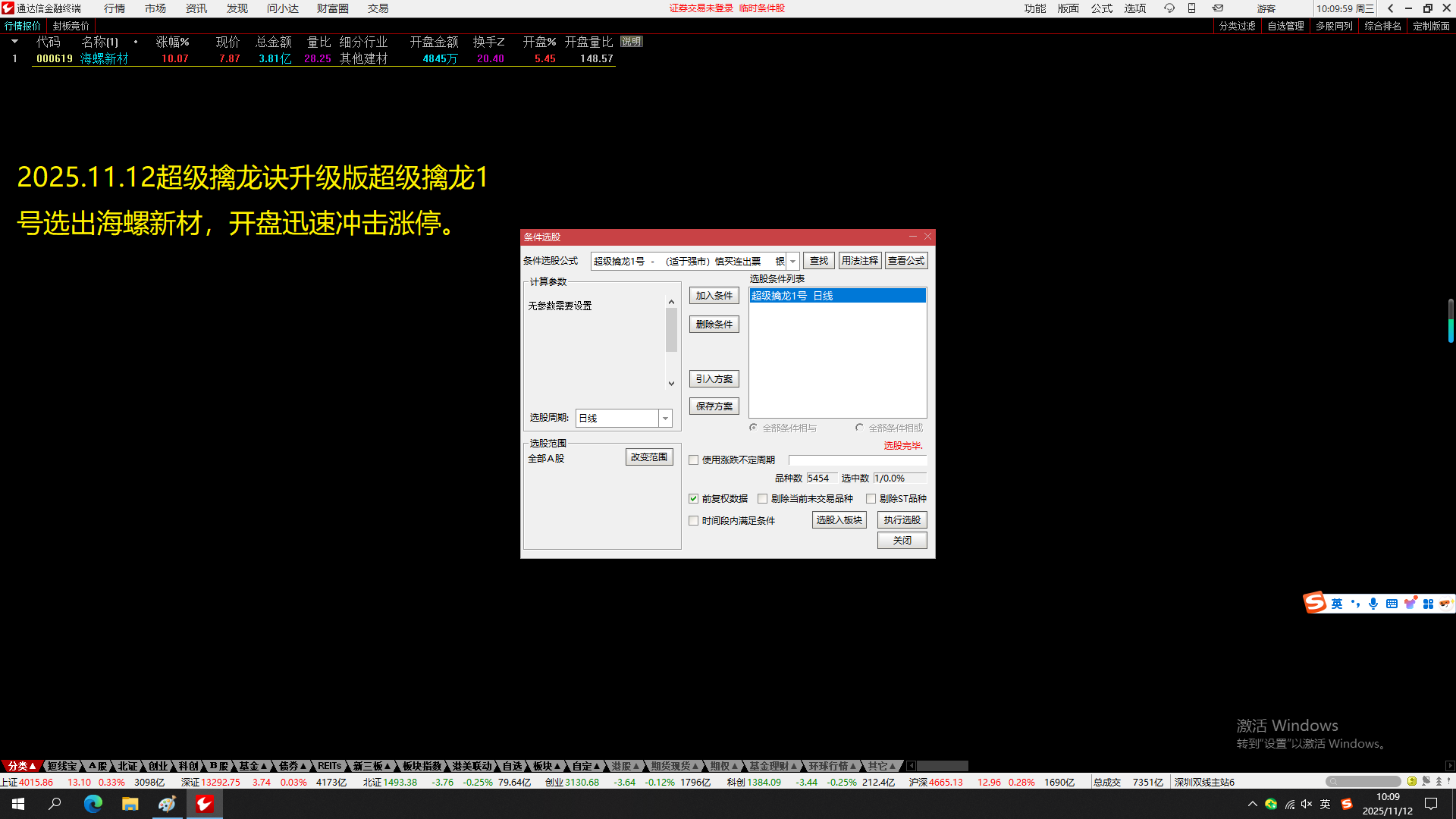Open the Sogou skin shirt icon
The image size is (1456, 819).
[1410, 604]
